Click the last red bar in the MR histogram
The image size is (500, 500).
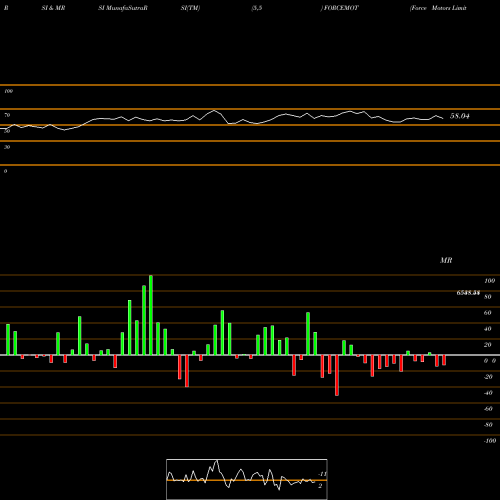(444, 360)
